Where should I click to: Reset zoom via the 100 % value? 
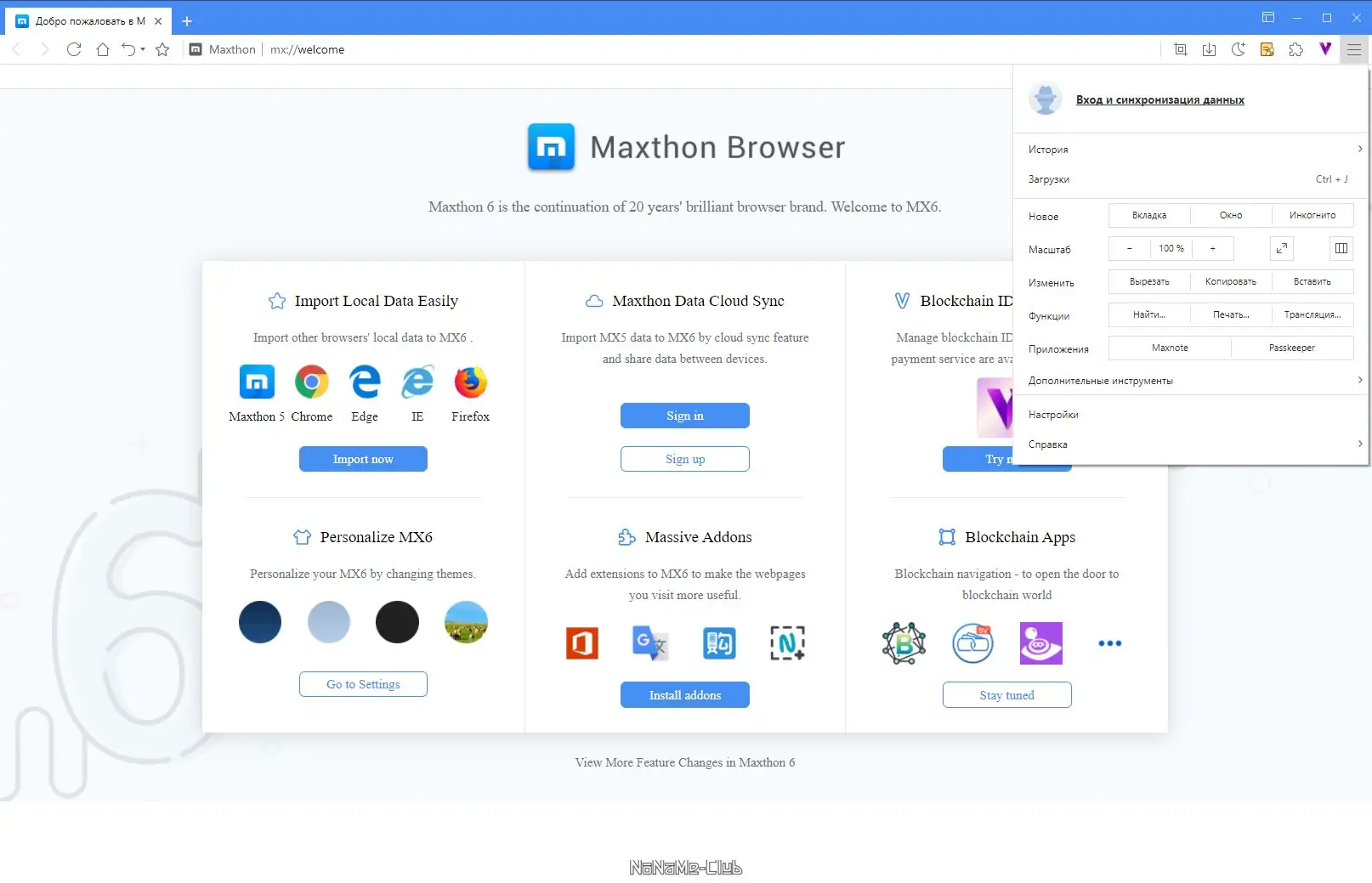[1171, 248]
